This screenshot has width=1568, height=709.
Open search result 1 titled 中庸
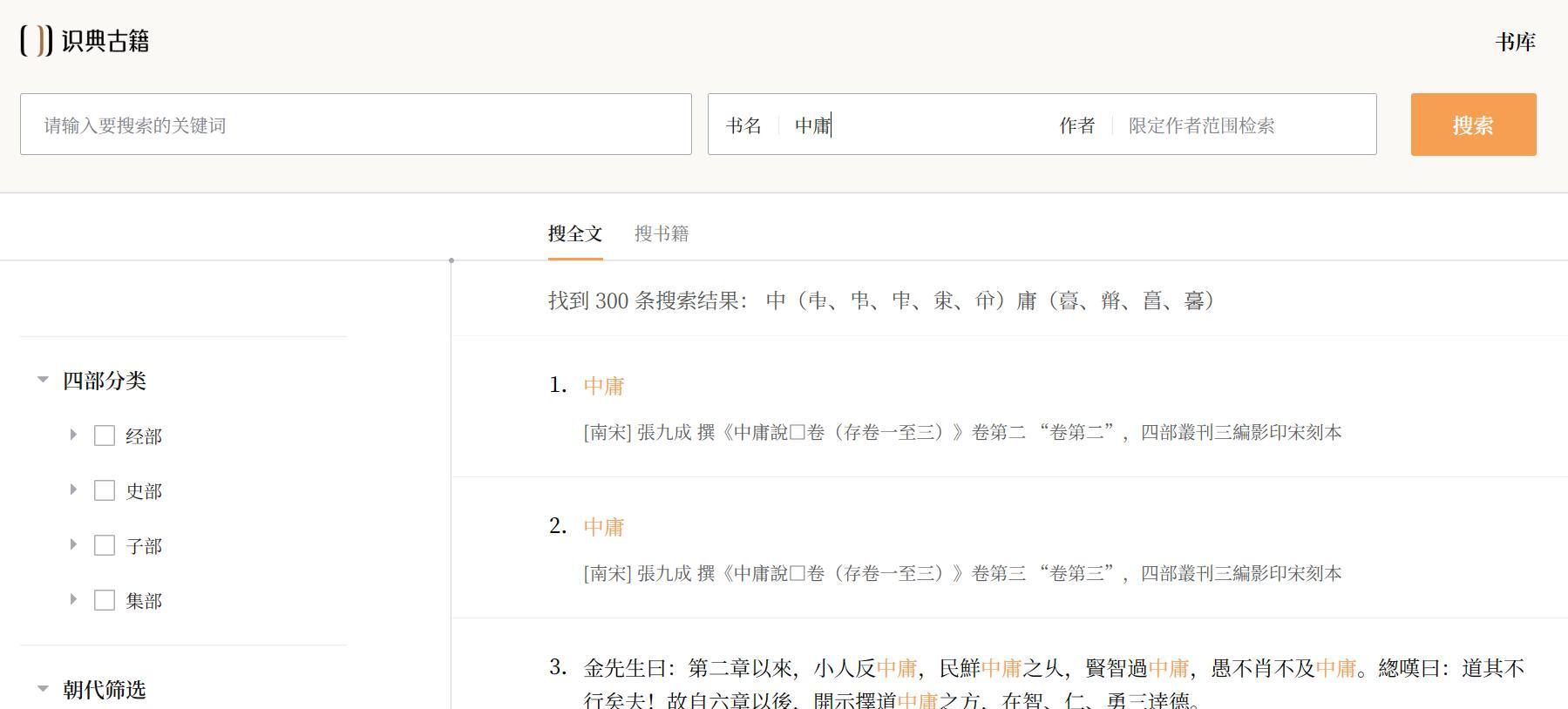(604, 386)
